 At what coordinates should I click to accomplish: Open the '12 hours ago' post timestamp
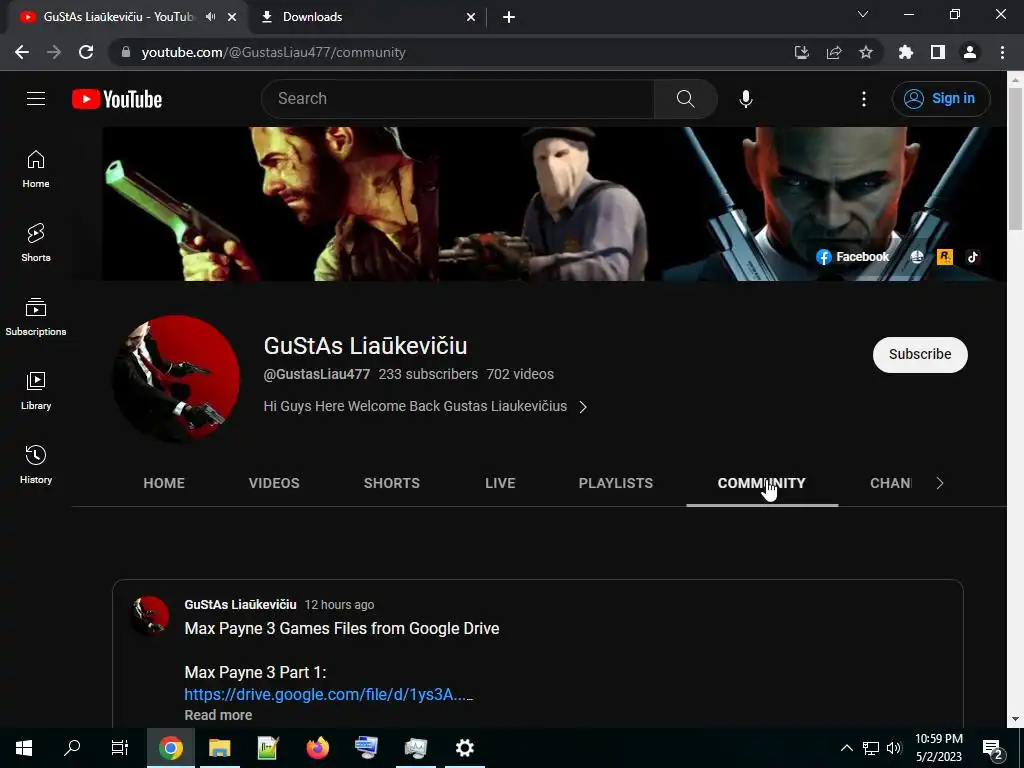pyautogui.click(x=340, y=605)
